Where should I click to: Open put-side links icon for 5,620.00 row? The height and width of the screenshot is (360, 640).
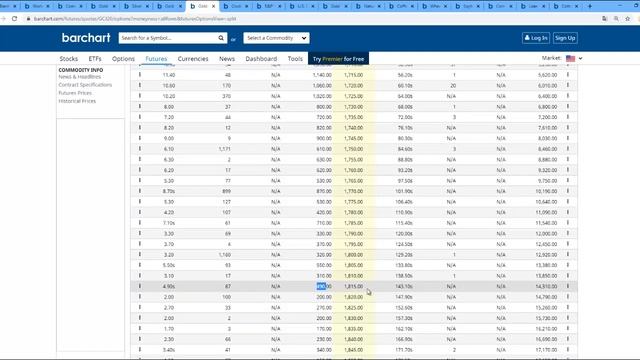[x=568, y=75]
